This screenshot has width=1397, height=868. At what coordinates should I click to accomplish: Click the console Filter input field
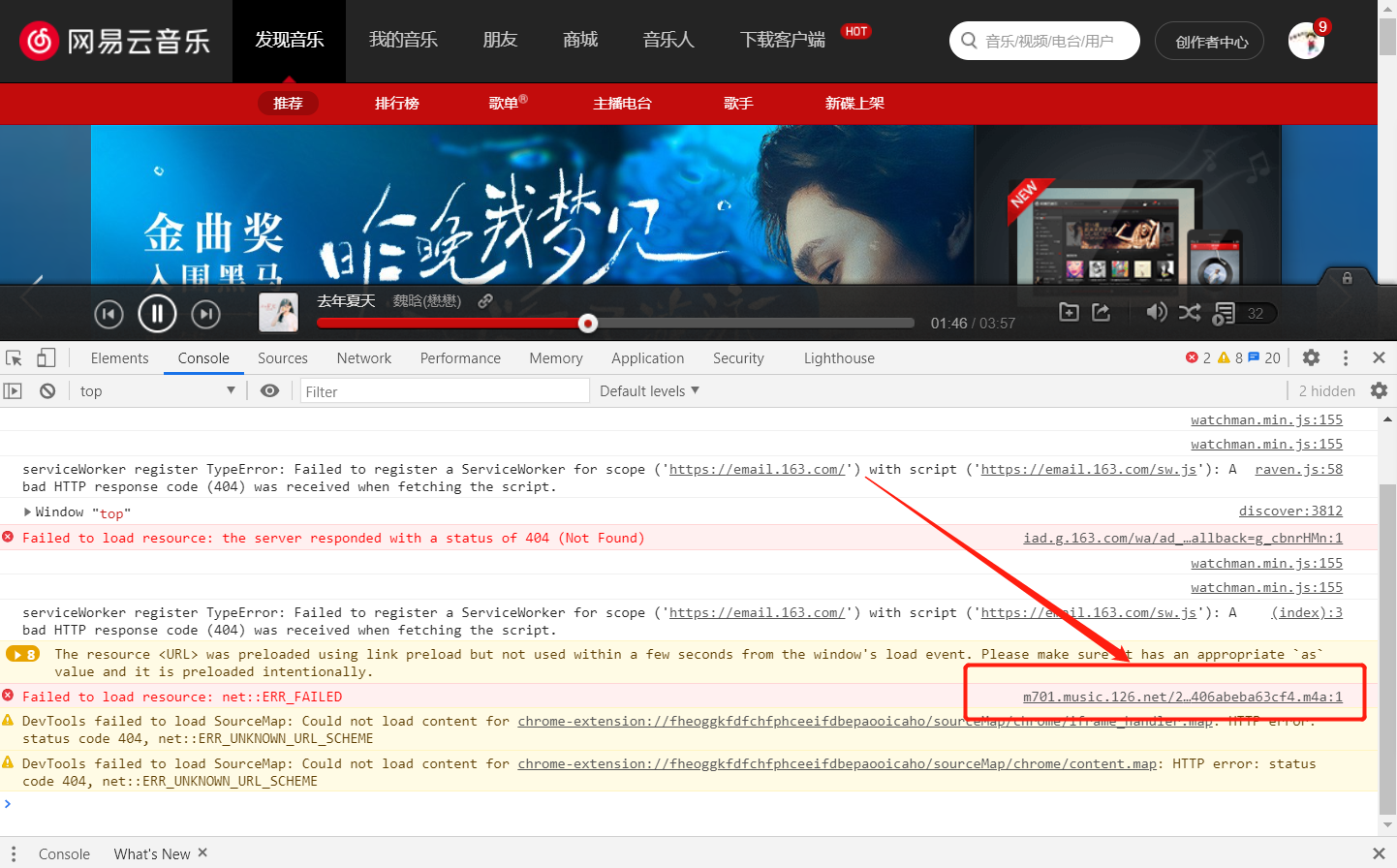(444, 390)
